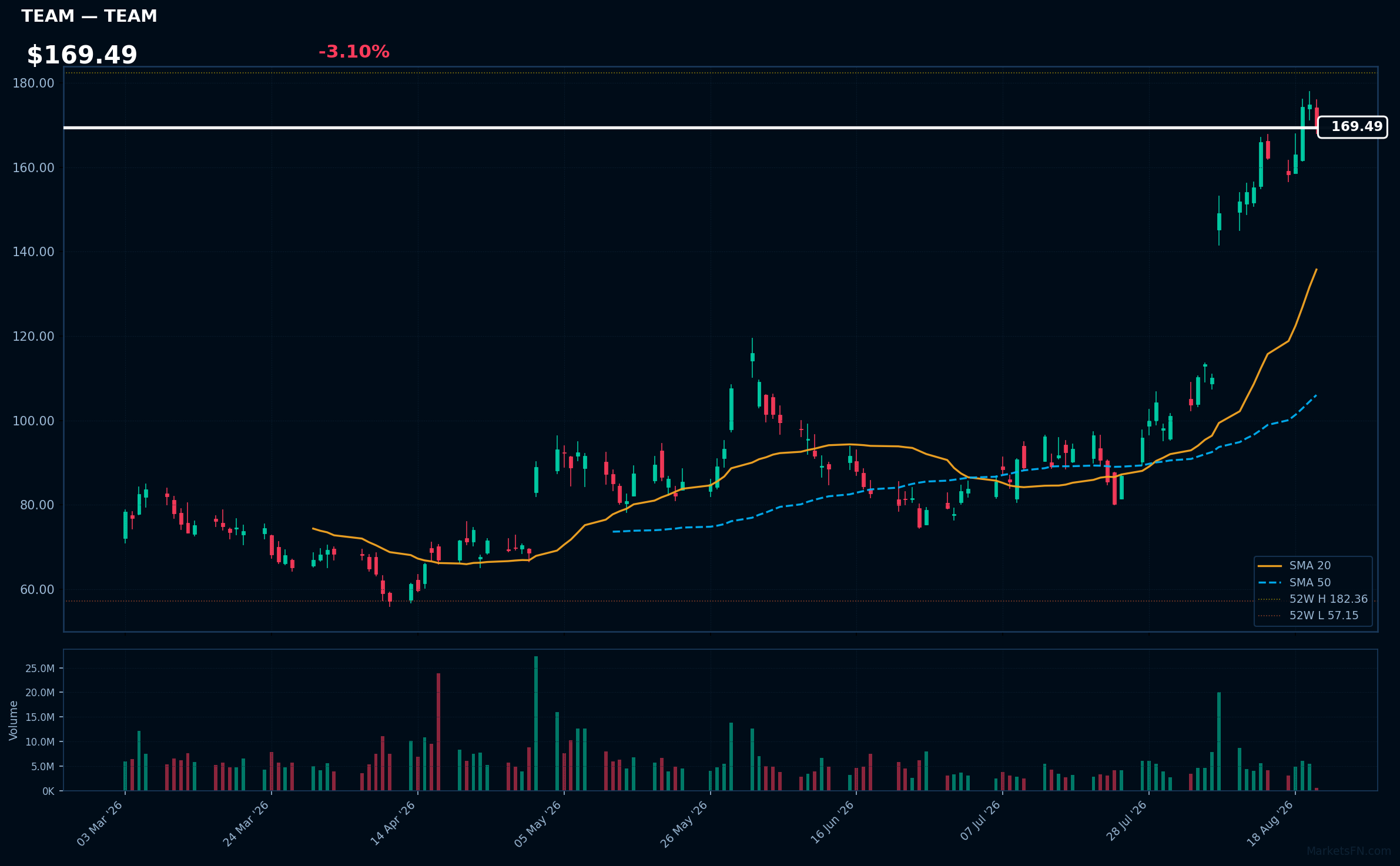
Task: Click the "14 Apr '26" date label
Action: 393,824
